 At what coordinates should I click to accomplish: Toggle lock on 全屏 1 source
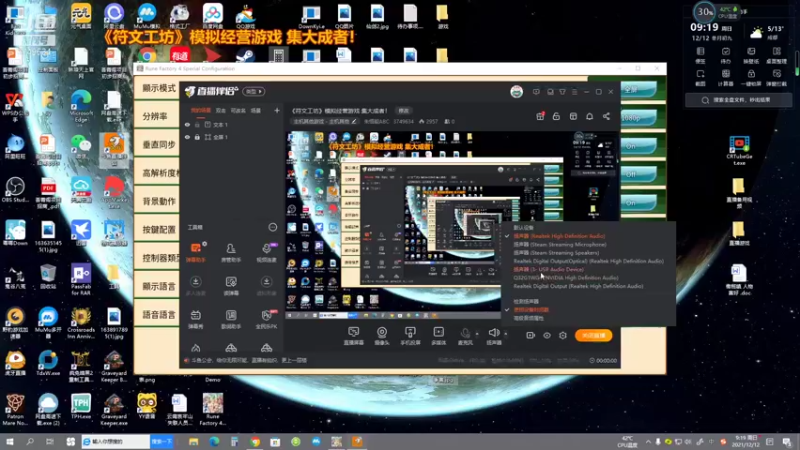(197, 137)
